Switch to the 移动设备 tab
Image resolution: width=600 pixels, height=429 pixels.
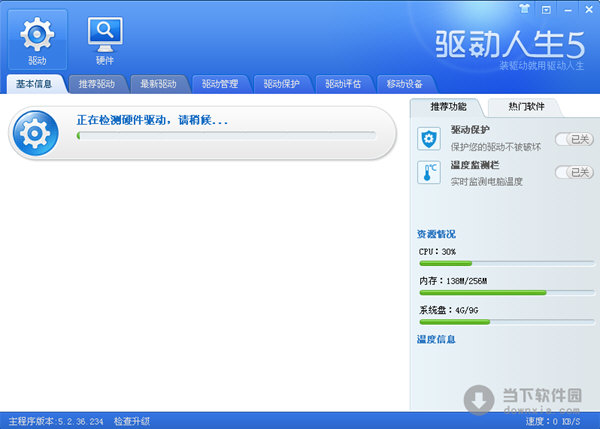click(404, 84)
